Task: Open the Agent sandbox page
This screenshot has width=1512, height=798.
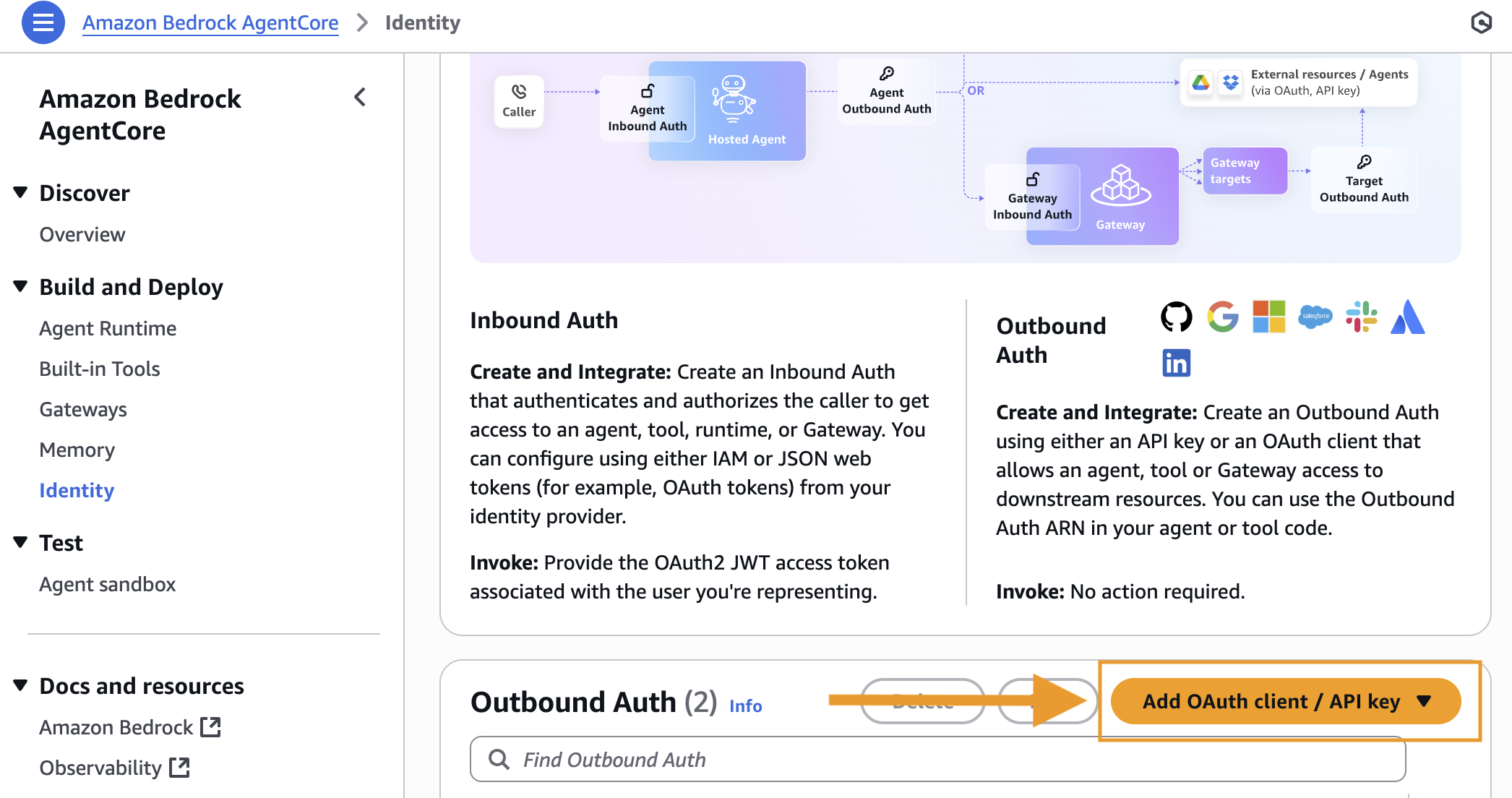Action: [x=107, y=585]
